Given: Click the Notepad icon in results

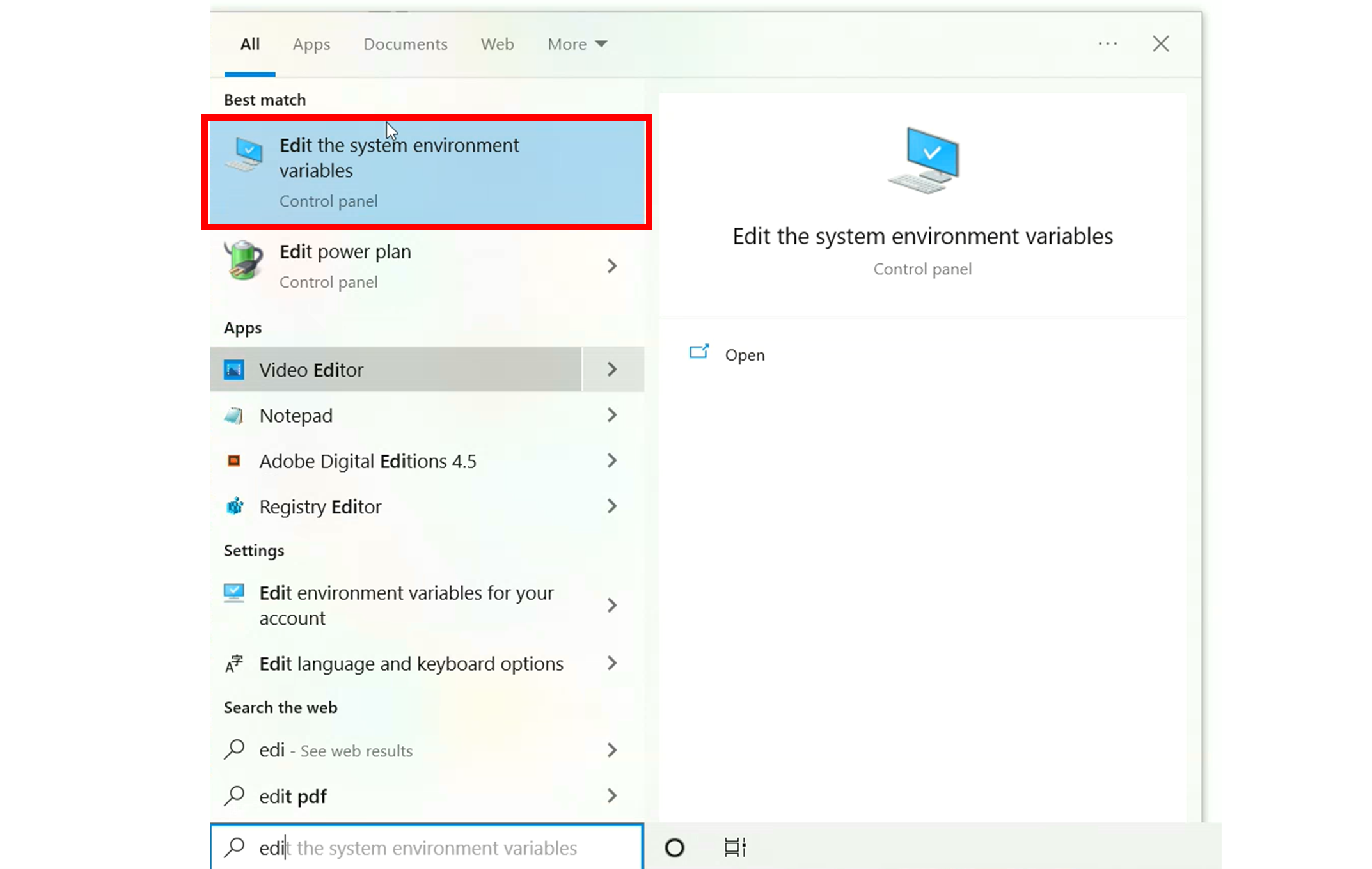Looking at the screenshot, I should (233, 416).
